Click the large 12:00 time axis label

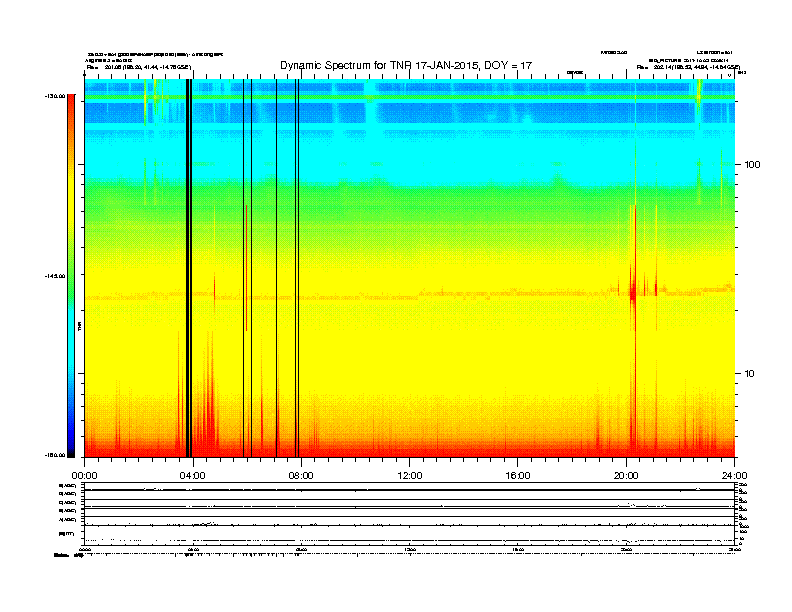(x=410, y=476)
